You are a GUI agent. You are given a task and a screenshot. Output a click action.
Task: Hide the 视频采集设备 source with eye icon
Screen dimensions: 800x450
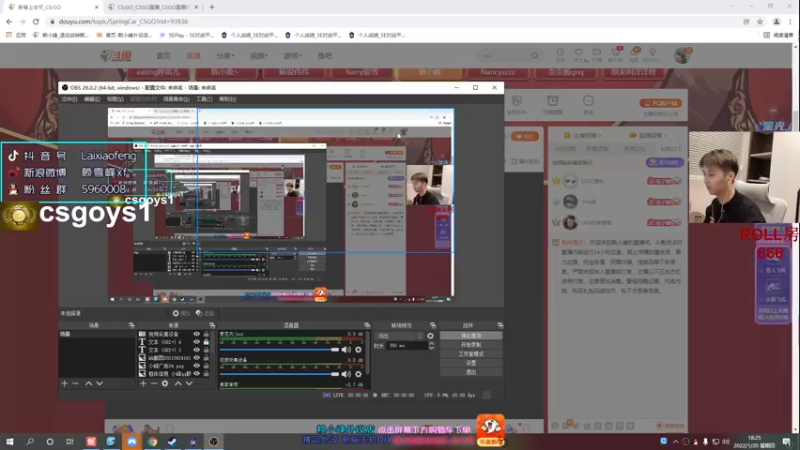pyautogui.click(x=196, y=334)
